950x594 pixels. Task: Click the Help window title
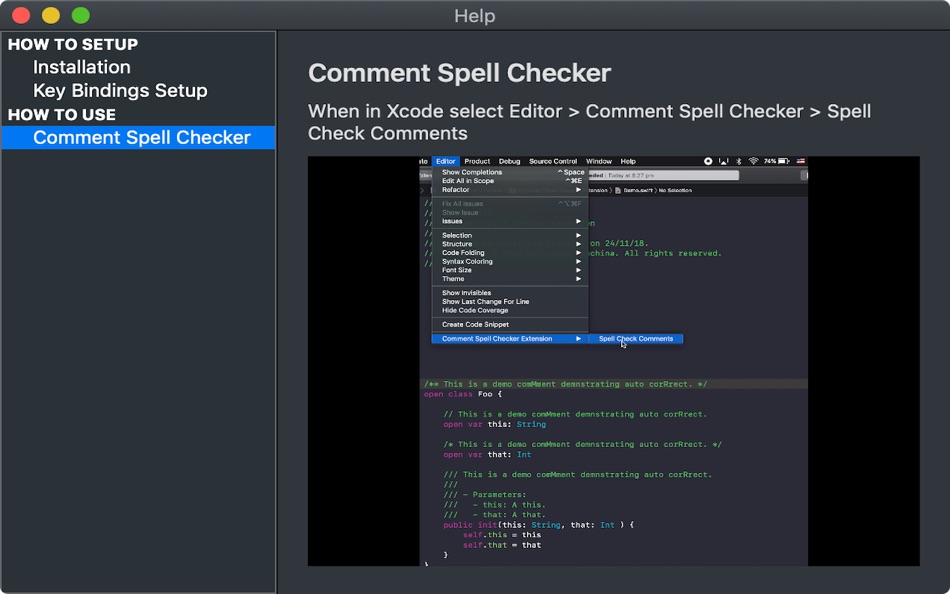click(475, 16)
